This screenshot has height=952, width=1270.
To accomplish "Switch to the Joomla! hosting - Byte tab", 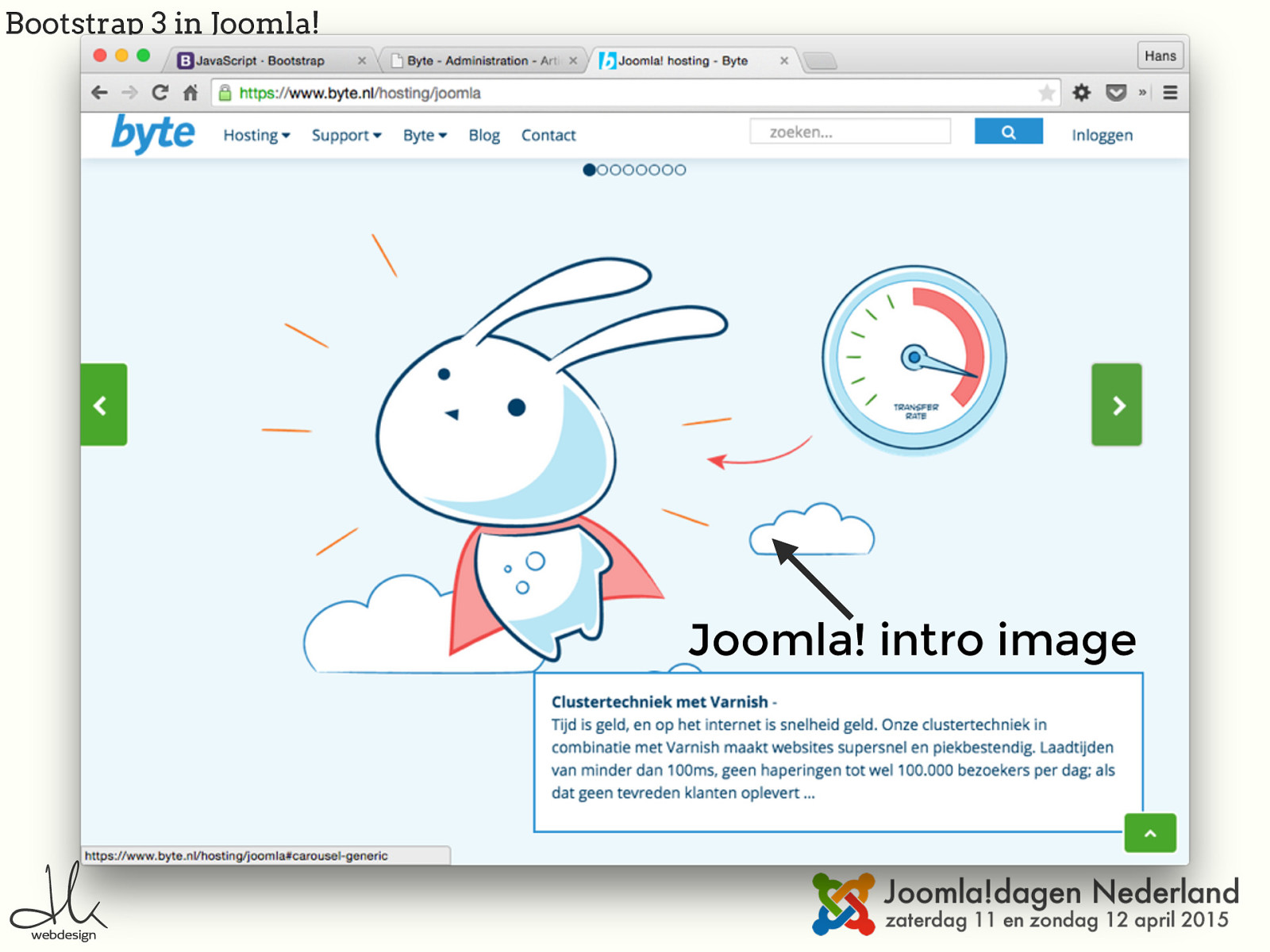I will [692, 60].
